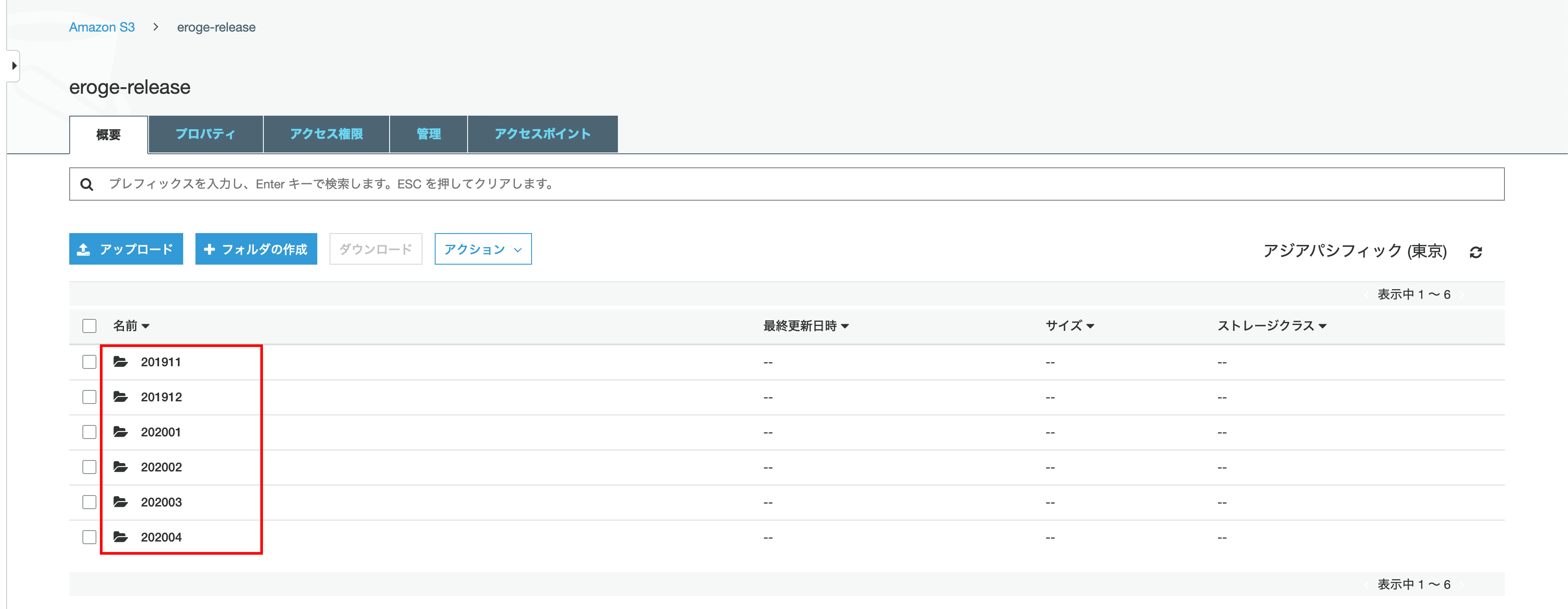Image resolution: width=1568 pixels, height=609 pixels.
Task: Click the Amazon S3 breadcrumb link
Action: (102, 27)
